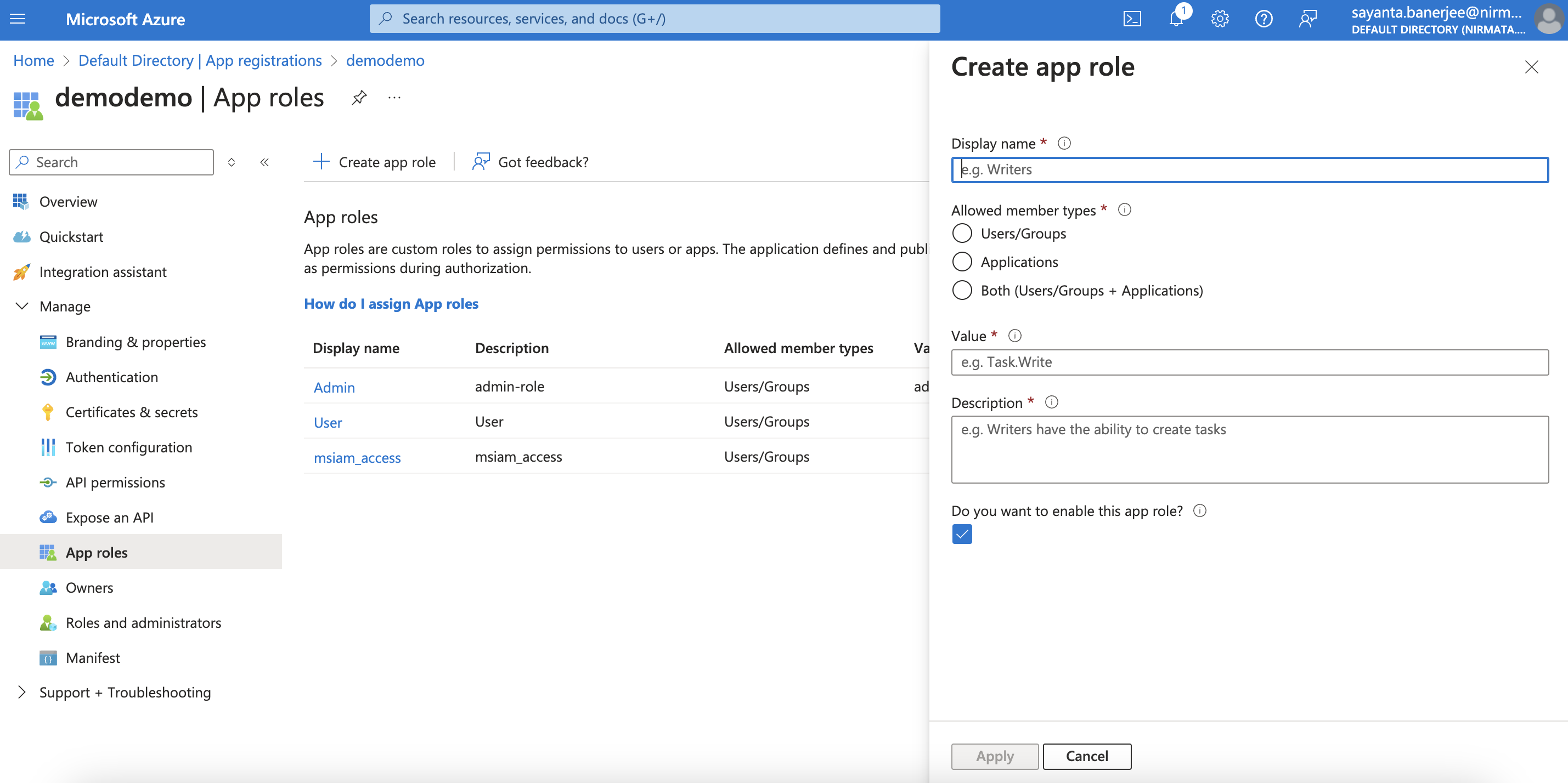Screen dimensions: 1568x783
Task: Click the Apply button
Action: pyautogui.click(x=995, y=756)
